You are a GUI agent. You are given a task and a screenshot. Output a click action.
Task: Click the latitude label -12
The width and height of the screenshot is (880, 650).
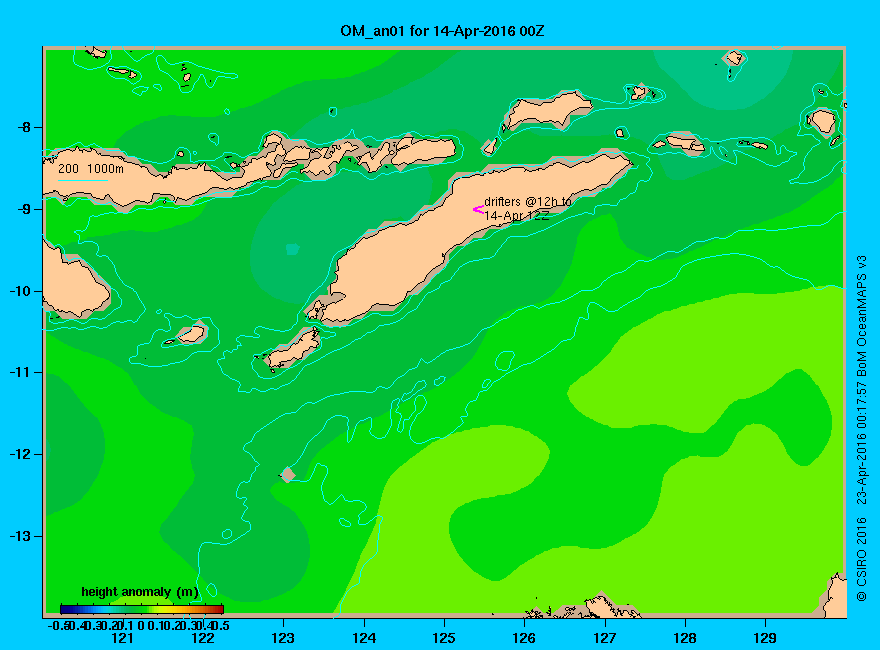point(20,455)
